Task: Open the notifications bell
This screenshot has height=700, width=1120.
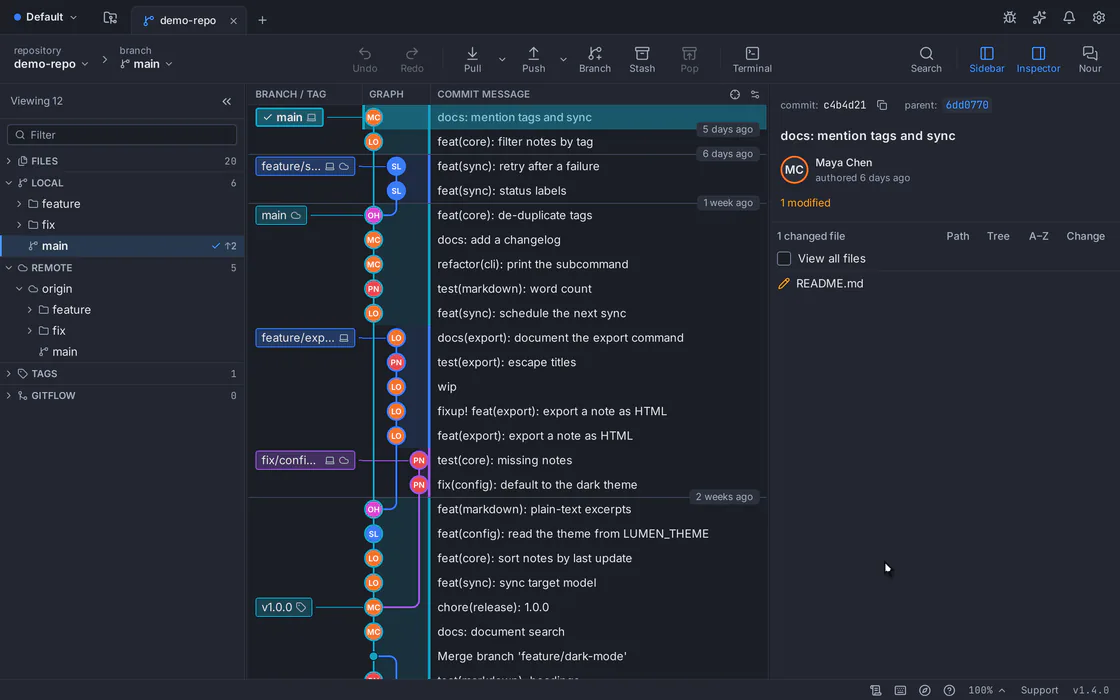Action: pos(1069,18)
